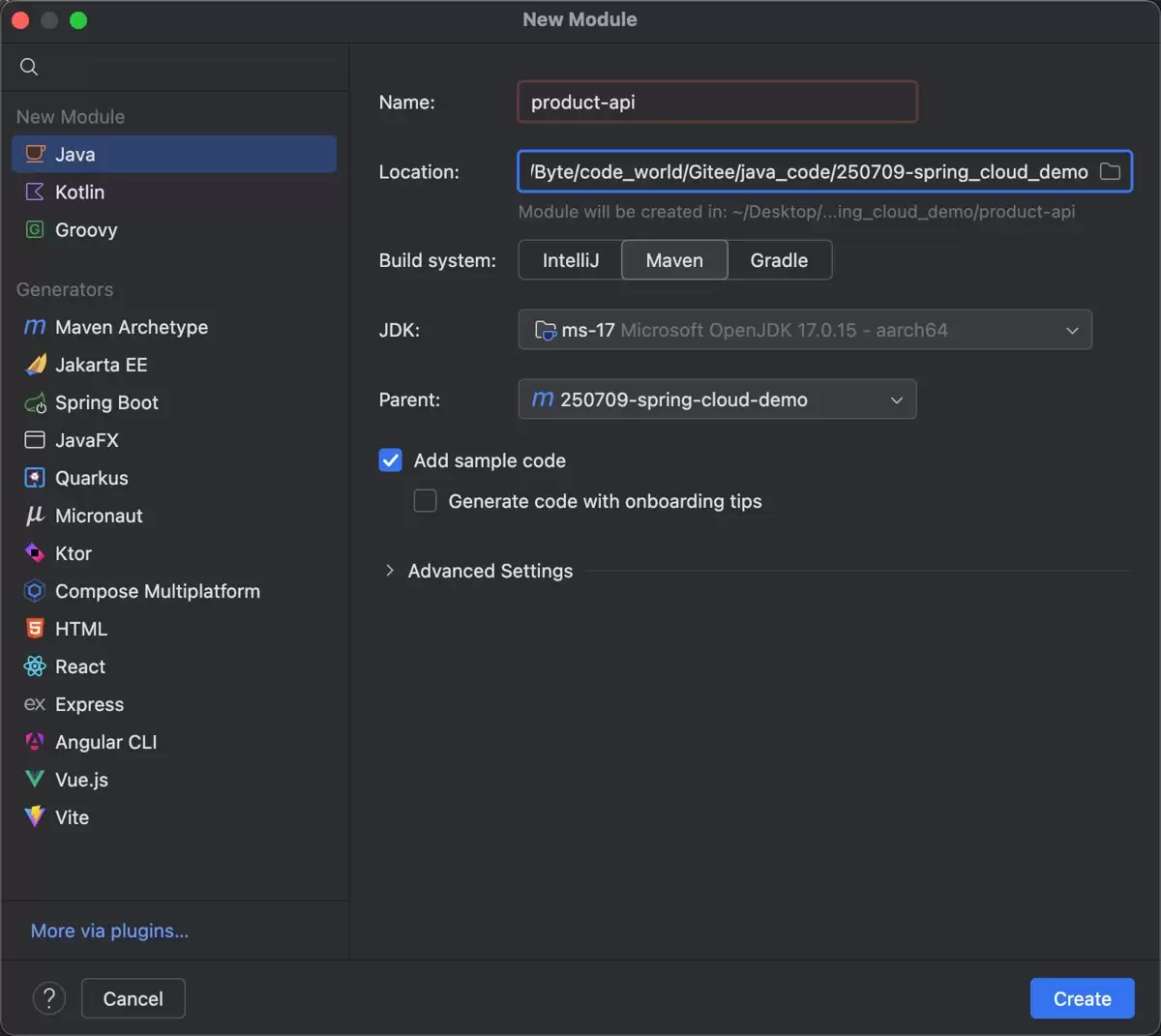Select the Compose Multiplatform label
The width and height of the screenshot is (1161, 1036).
point(158,591)
